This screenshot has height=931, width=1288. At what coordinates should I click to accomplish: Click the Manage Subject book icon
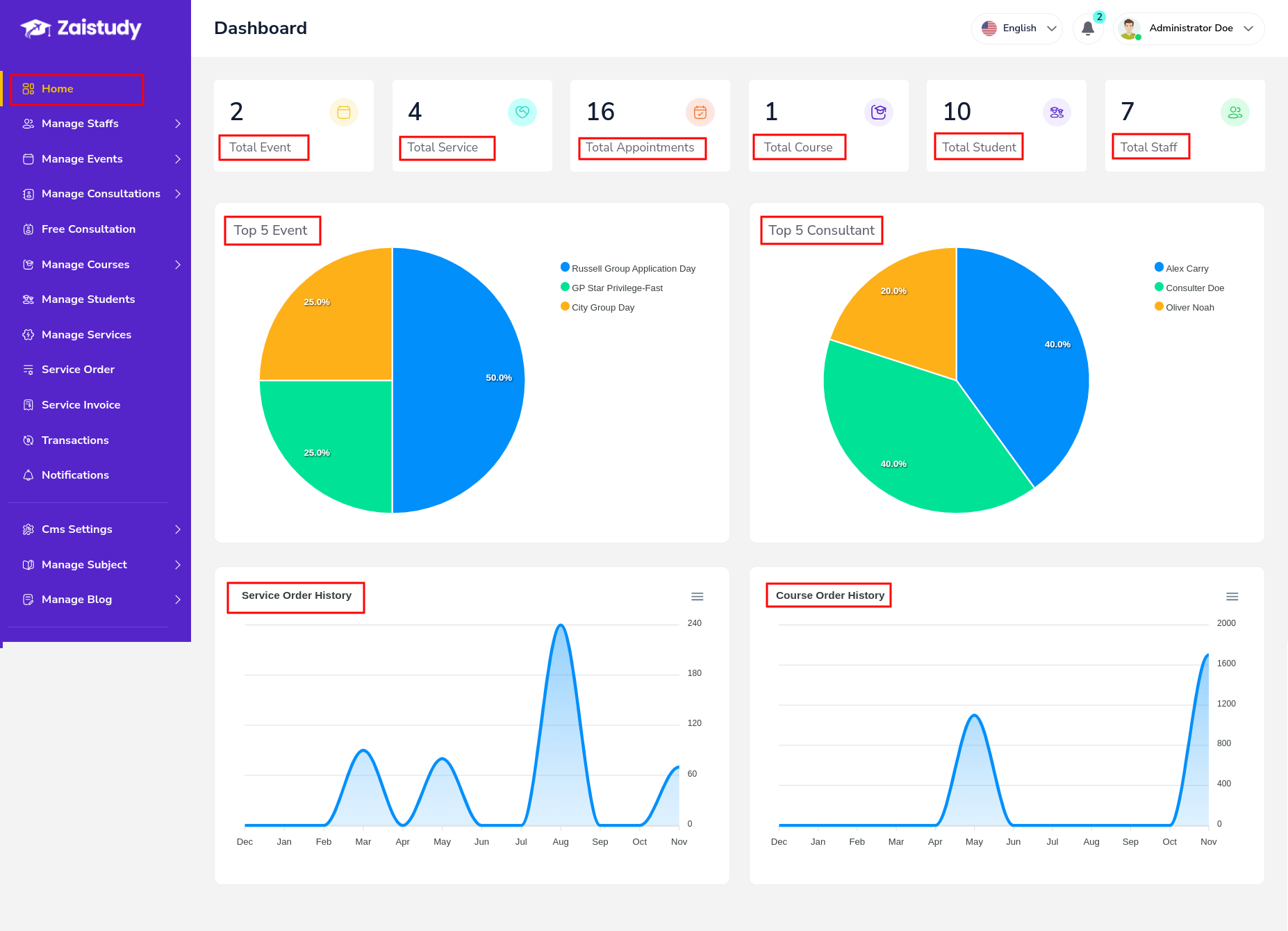pos(28,565)
